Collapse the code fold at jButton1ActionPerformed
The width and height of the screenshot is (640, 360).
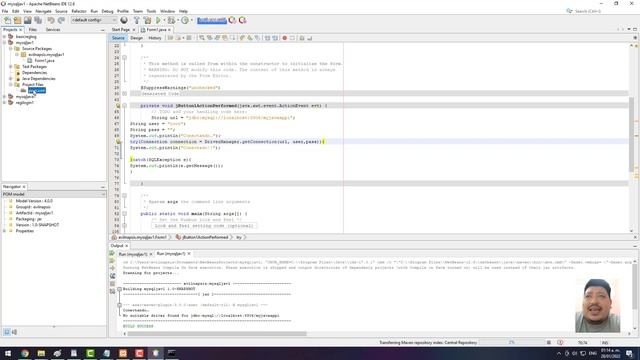[x=124, y=106]
